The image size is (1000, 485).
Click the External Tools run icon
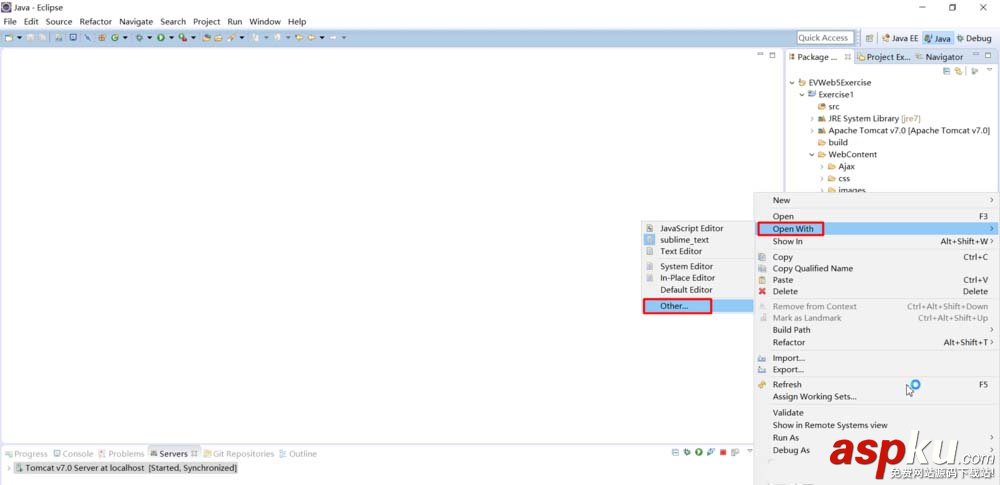pos(182,38)
